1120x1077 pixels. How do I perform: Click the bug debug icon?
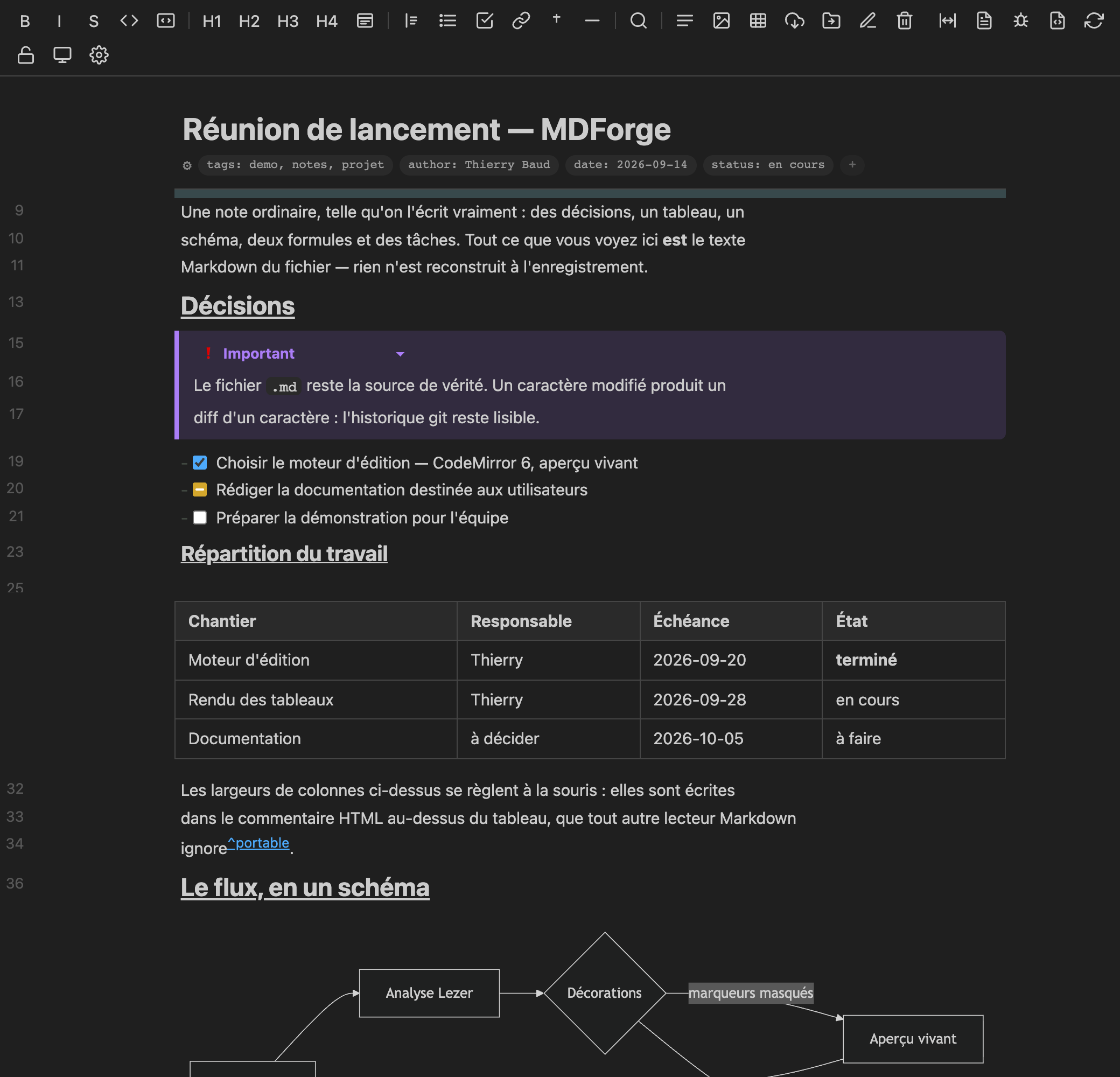click(x=1020, y=21)
